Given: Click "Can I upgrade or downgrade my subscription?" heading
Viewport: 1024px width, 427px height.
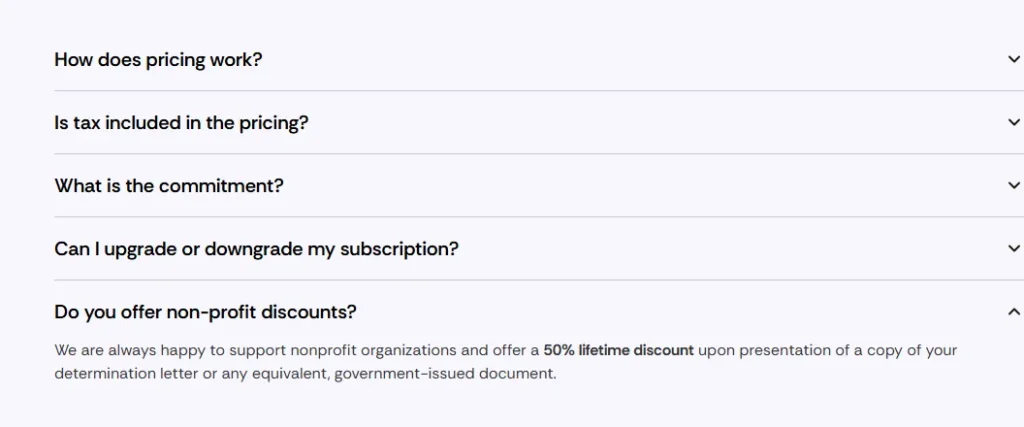Looking at the screenshot, I should tap(256, 249).
